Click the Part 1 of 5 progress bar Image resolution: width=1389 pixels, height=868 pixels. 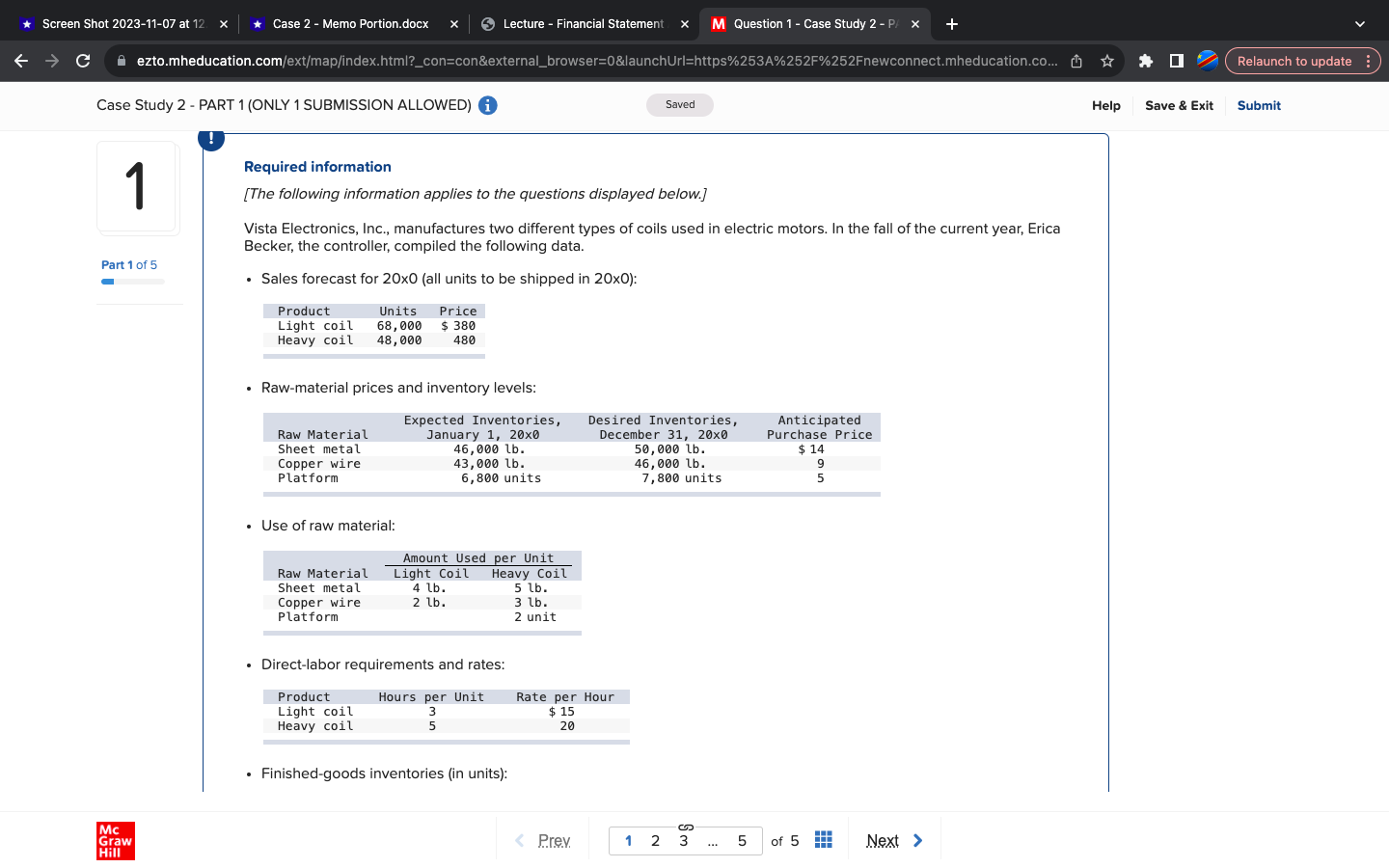click(x=132, y=282)
